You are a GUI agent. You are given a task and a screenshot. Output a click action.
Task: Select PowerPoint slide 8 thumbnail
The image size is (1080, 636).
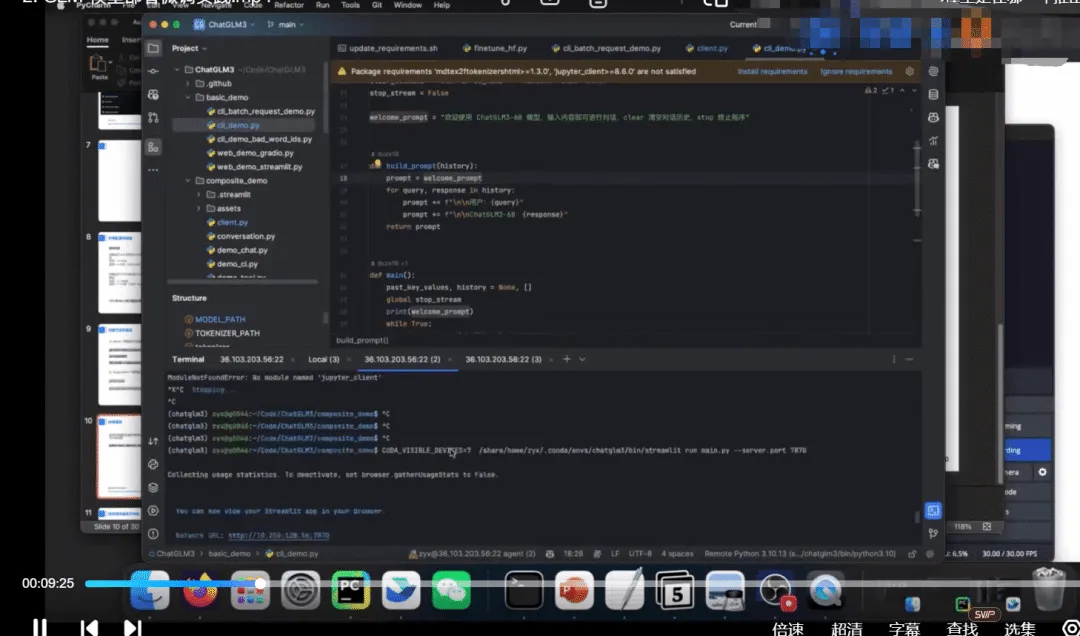coord(119,272)
